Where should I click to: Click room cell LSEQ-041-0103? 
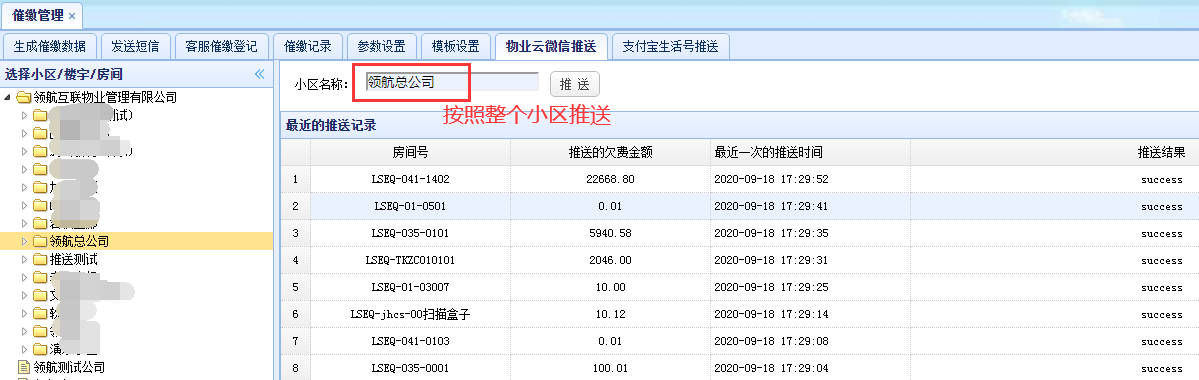point(411,341)
